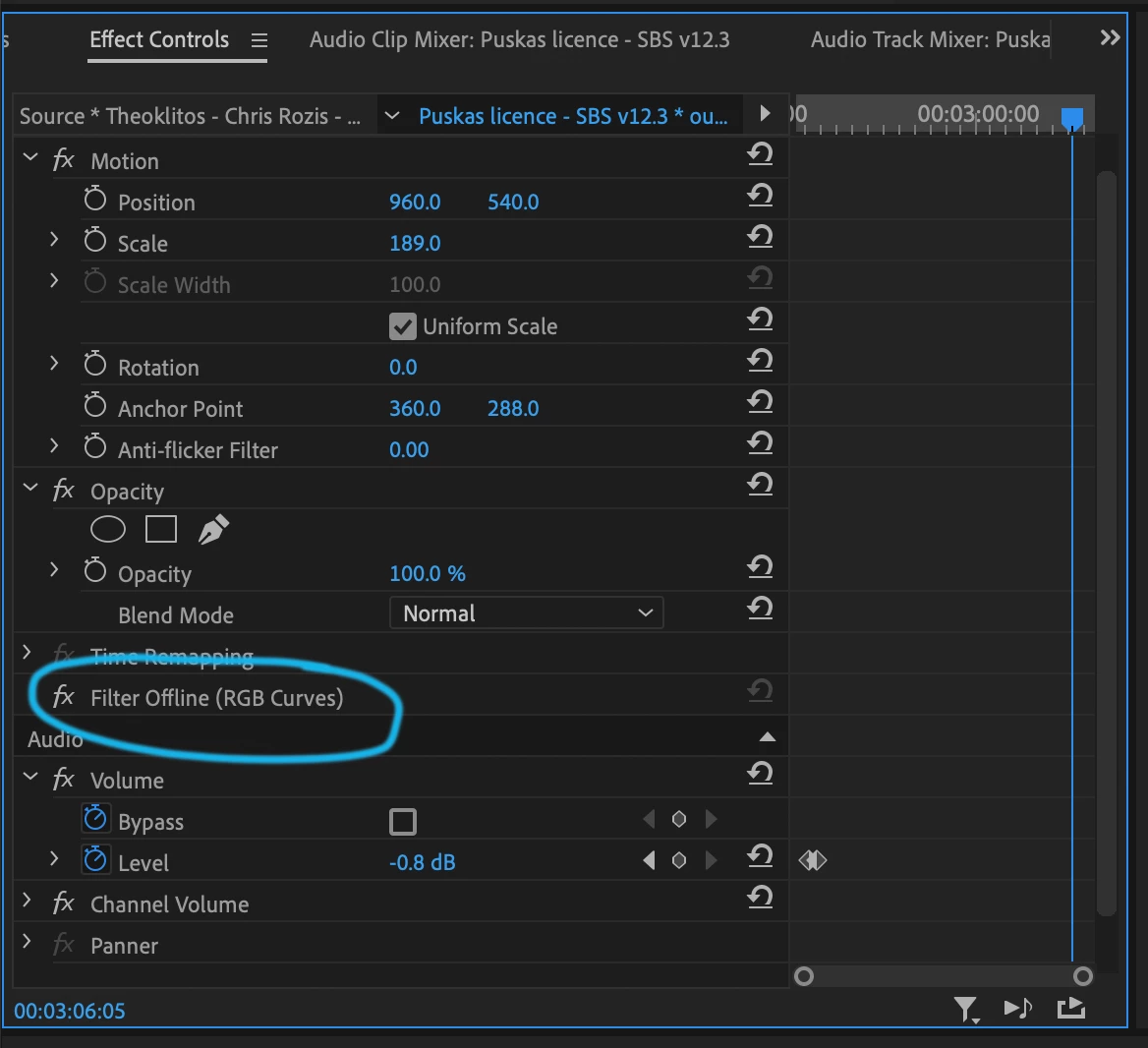Reset the Motion effect
1148x1048 pixels.
760,153
